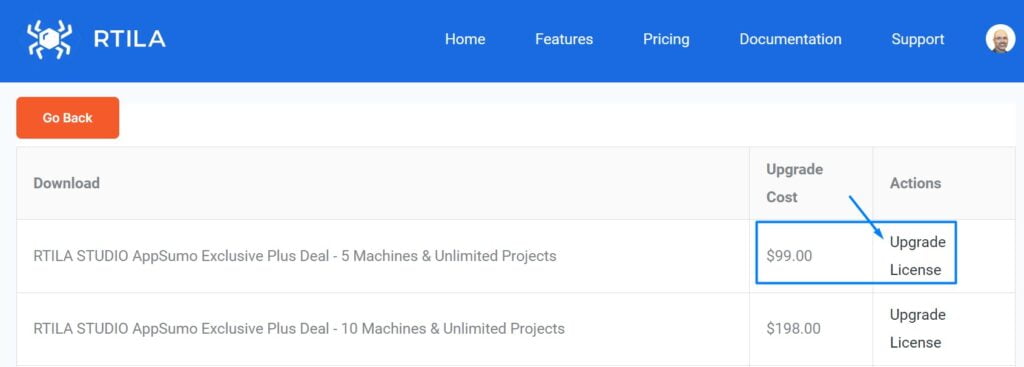Click the $99.00 upgrade cost
The image size is (1024, 367).
click(790, 256)
